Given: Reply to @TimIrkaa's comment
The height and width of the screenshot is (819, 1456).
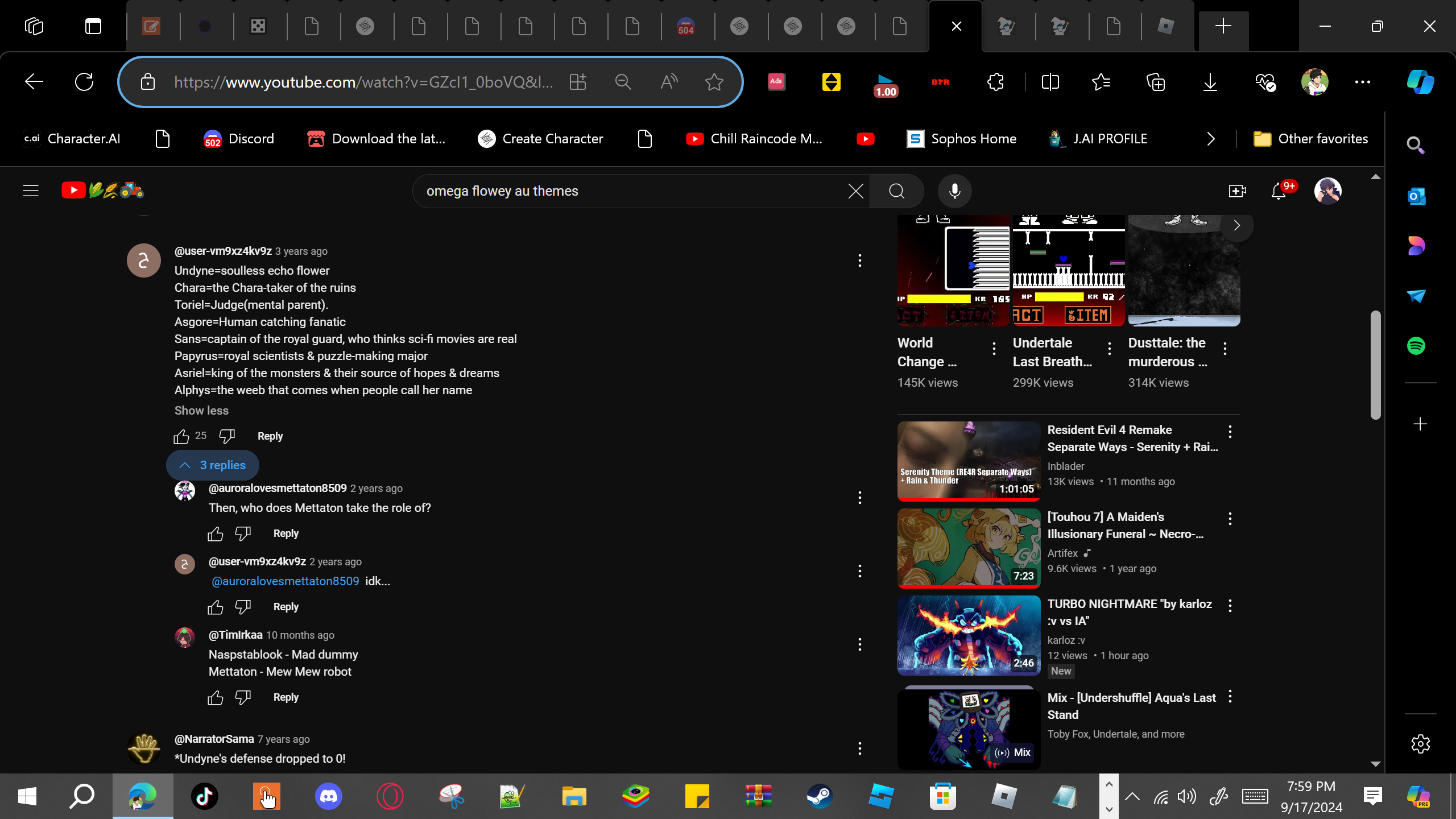Looking at the screenshot, I should [286, 697].
